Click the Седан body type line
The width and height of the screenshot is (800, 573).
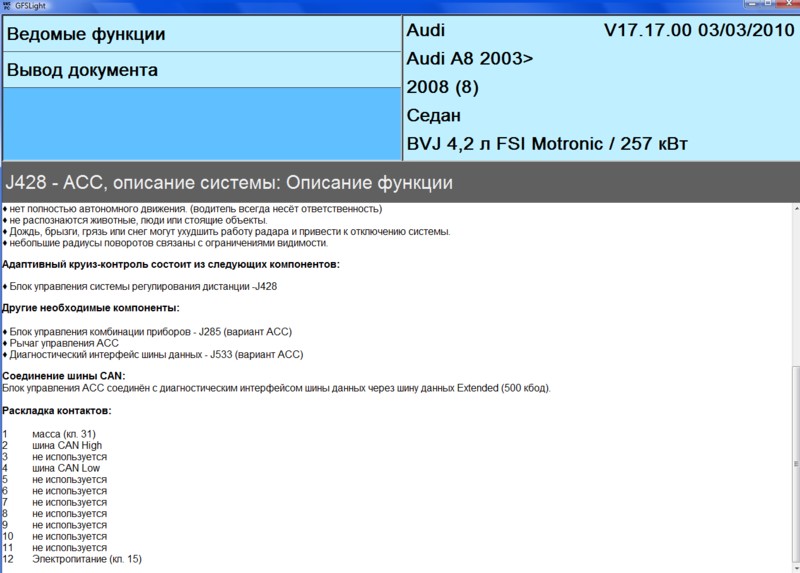pos(434,115)
